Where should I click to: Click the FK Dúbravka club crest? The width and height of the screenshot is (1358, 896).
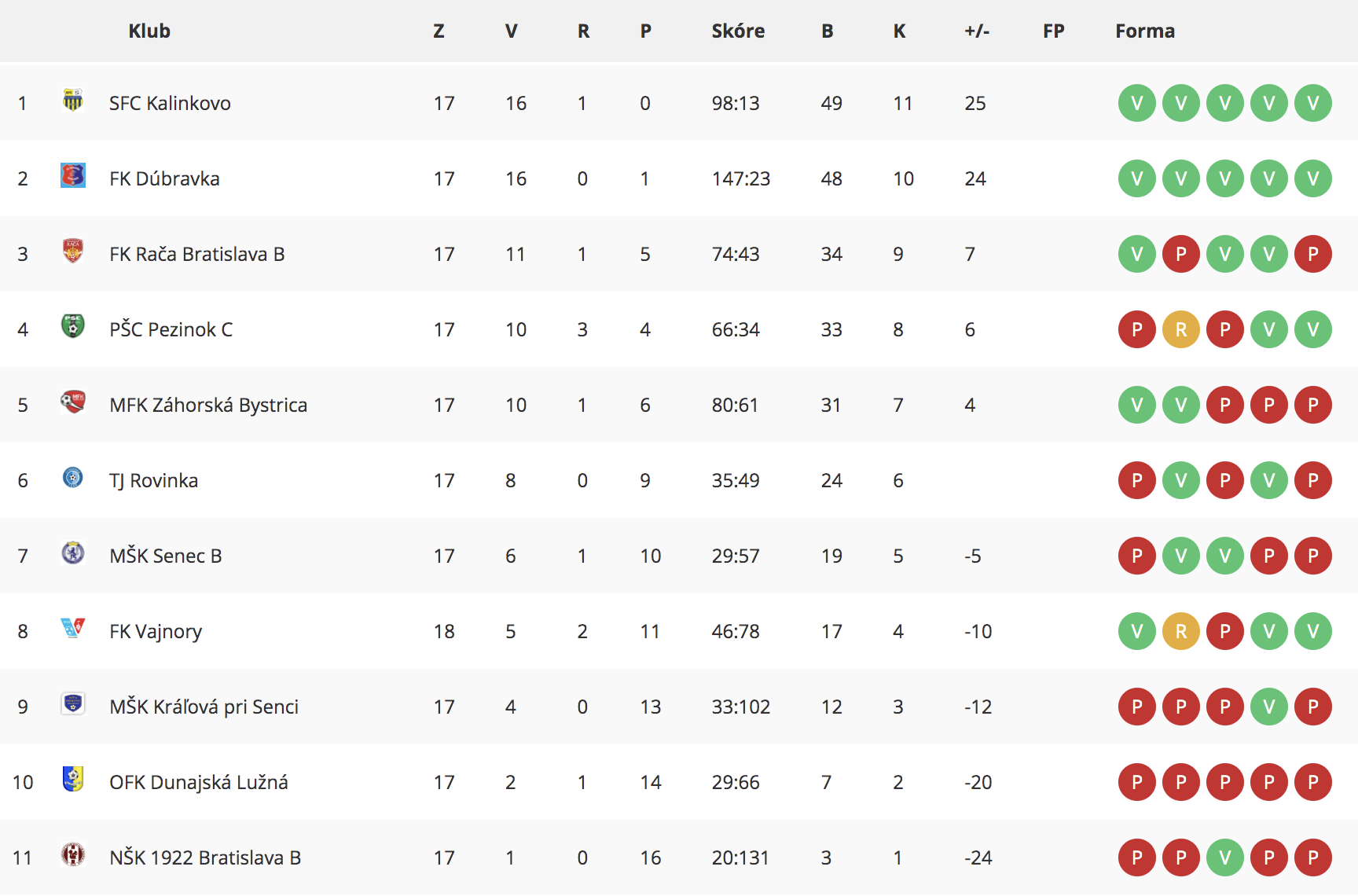[73, 175]
